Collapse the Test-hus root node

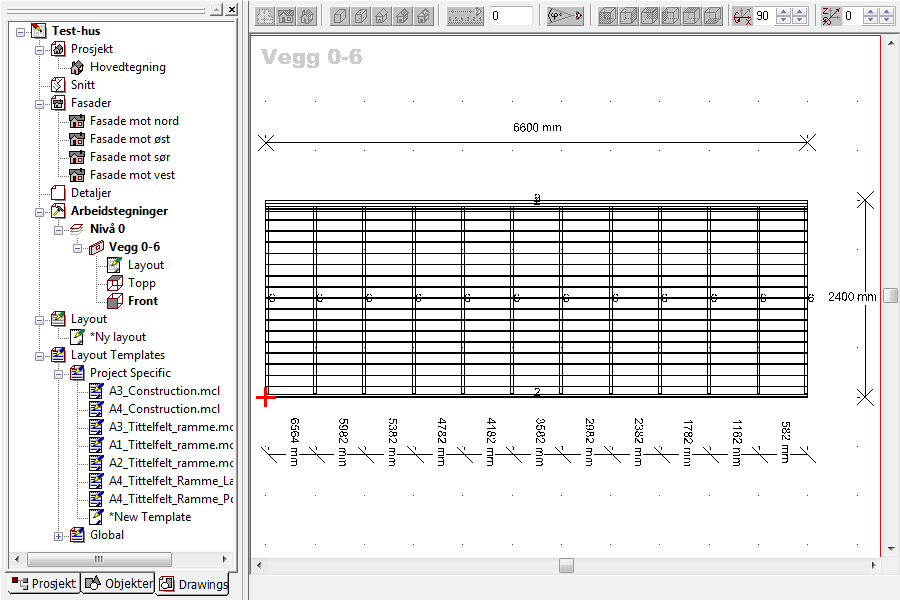click(20, 32)
